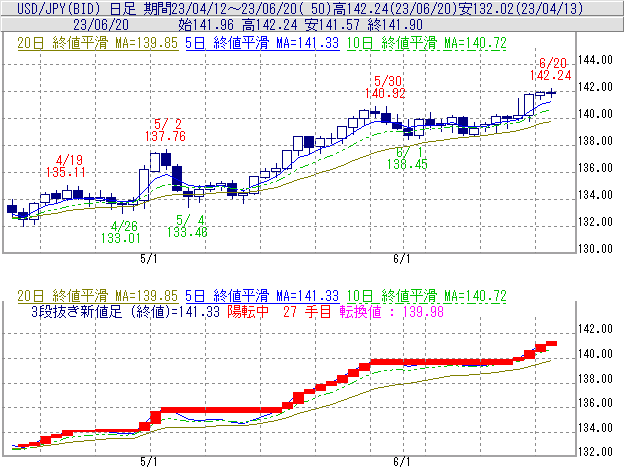The image size is (624, 475).
Task: Click the 5/4 133.48 low annotation
Action: (x=187, y=226)
